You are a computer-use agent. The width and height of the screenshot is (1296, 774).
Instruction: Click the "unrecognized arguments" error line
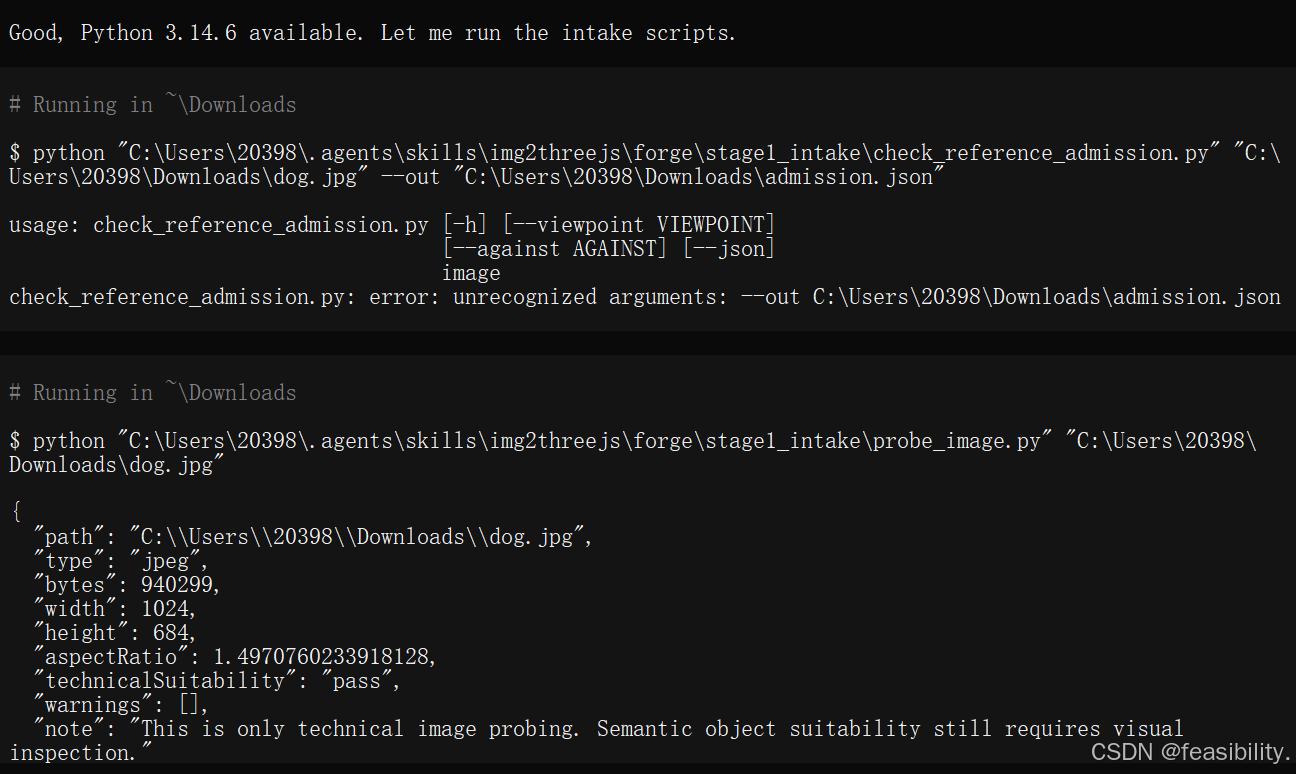tap(645, 297)
